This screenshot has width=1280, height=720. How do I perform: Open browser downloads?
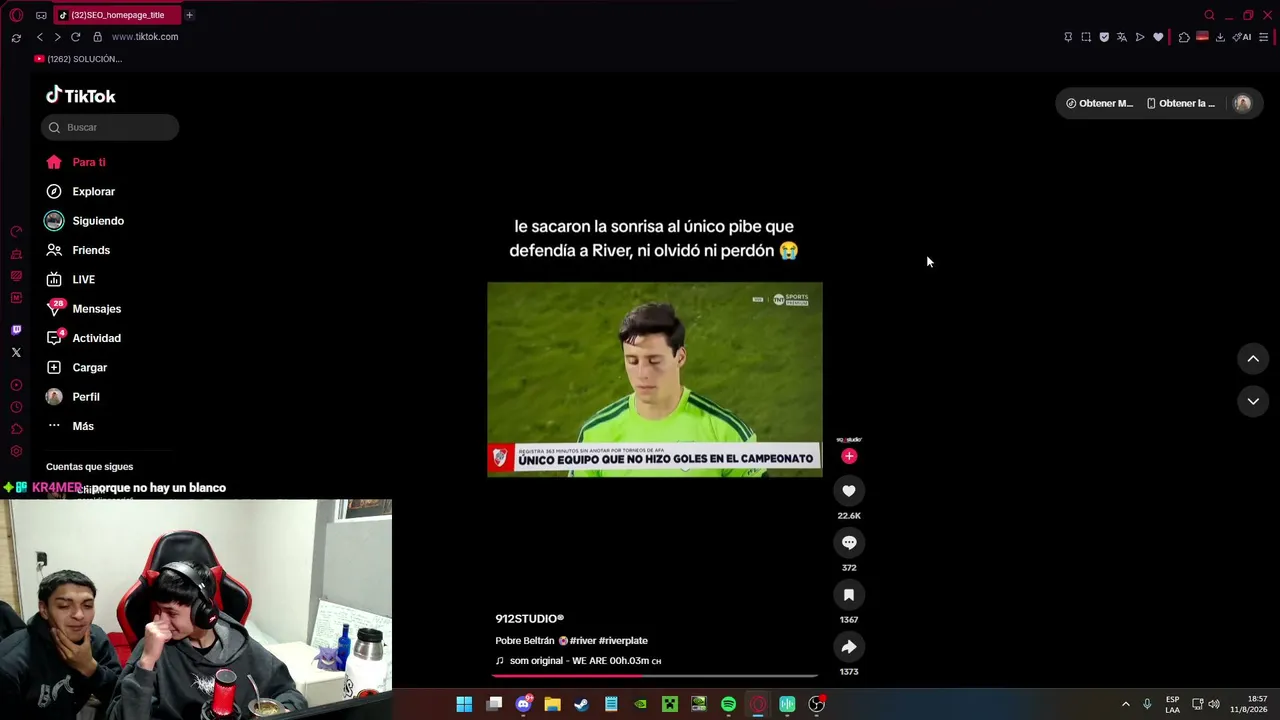1220,37
